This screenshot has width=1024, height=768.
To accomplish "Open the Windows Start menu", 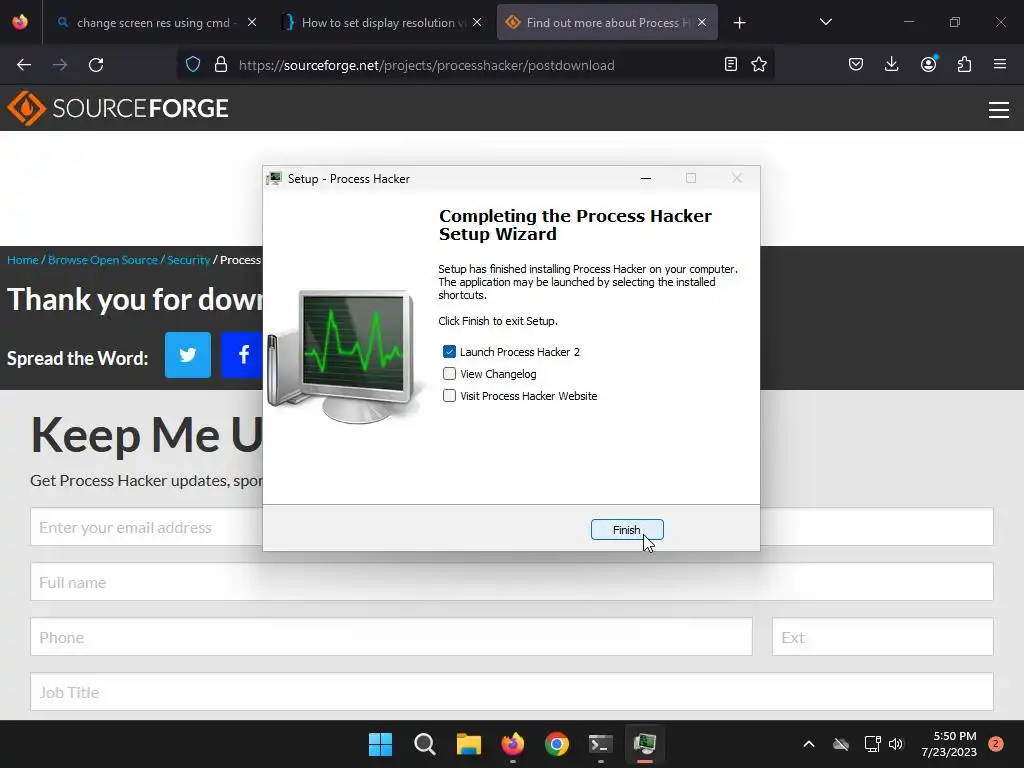I will 380,744.
